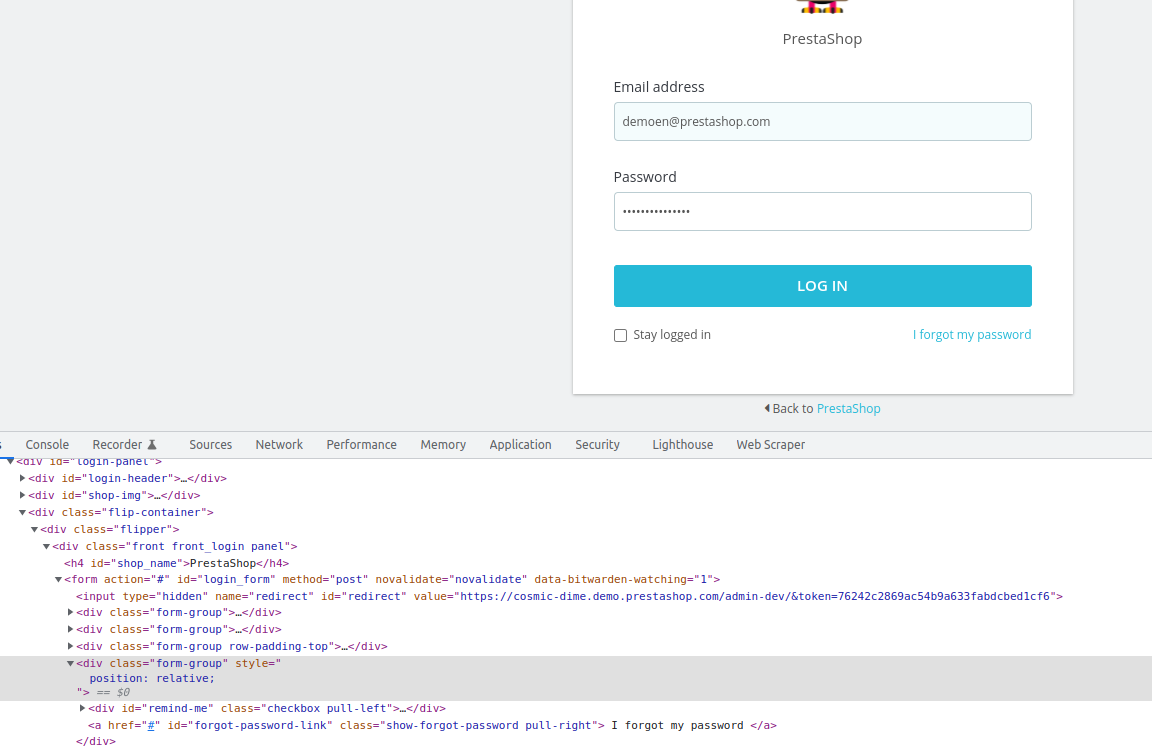1152x749 pixels.
Task: Collapse the flip-container div node
Action: pos(21,512)
